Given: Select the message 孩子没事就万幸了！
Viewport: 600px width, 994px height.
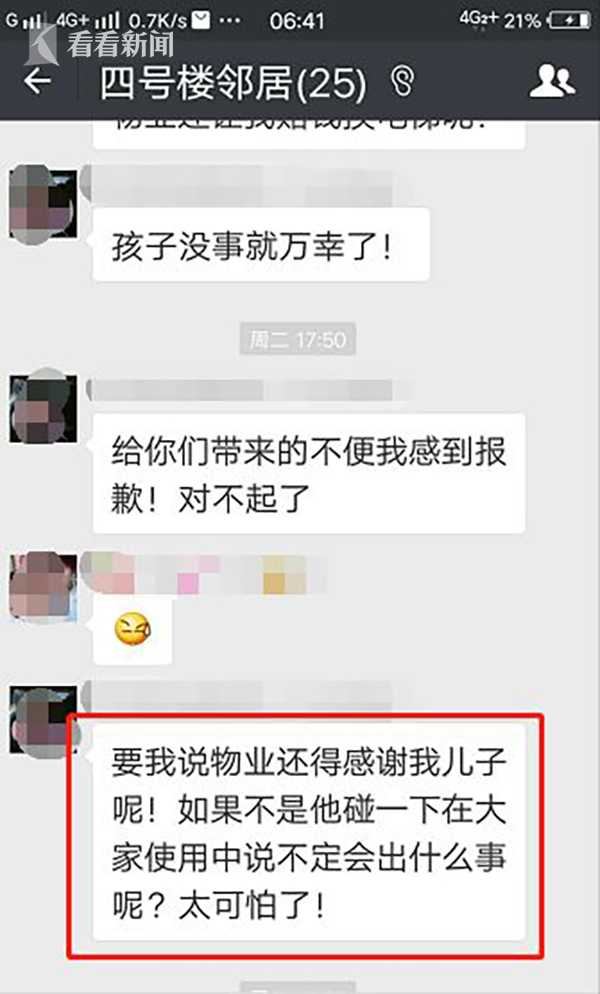Looking at the screenshot, I should click(x=261, y=245).
